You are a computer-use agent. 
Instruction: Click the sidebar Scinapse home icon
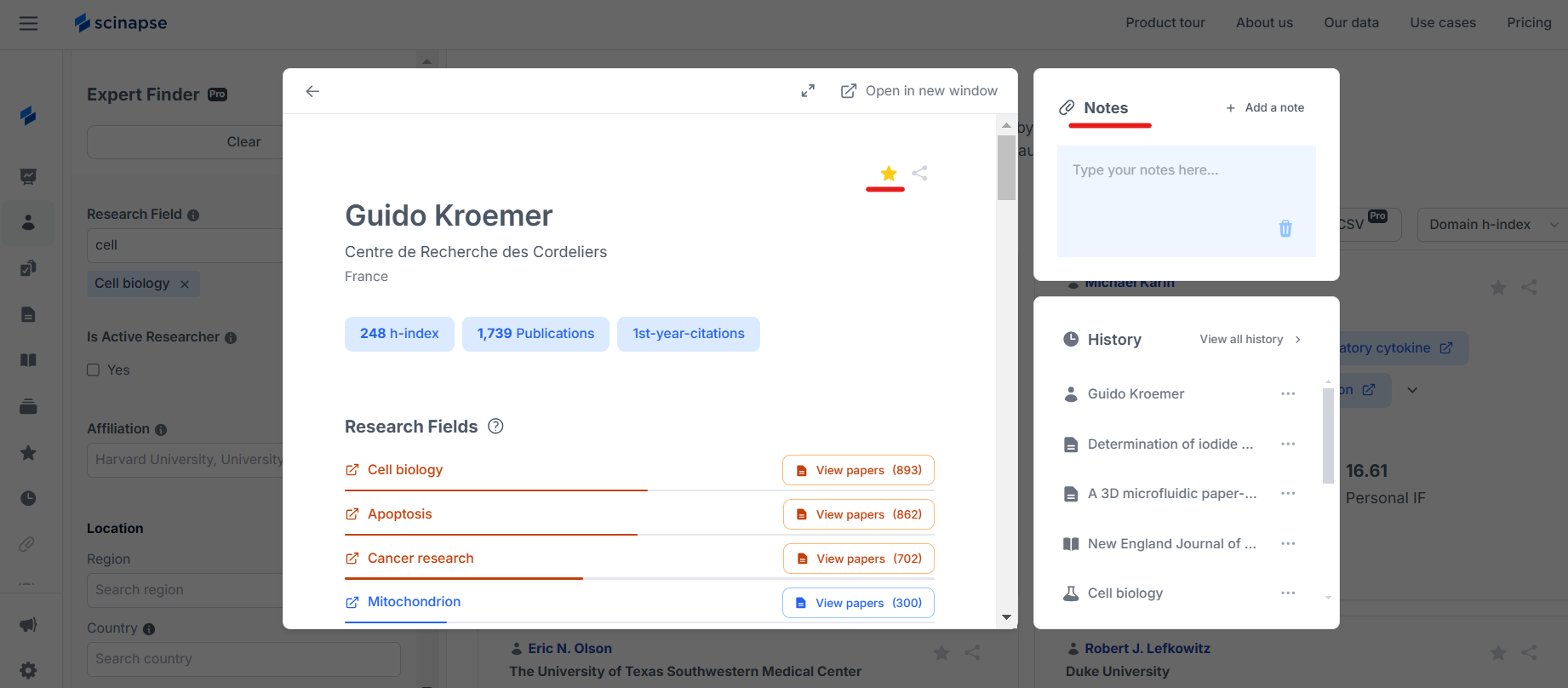28,115
